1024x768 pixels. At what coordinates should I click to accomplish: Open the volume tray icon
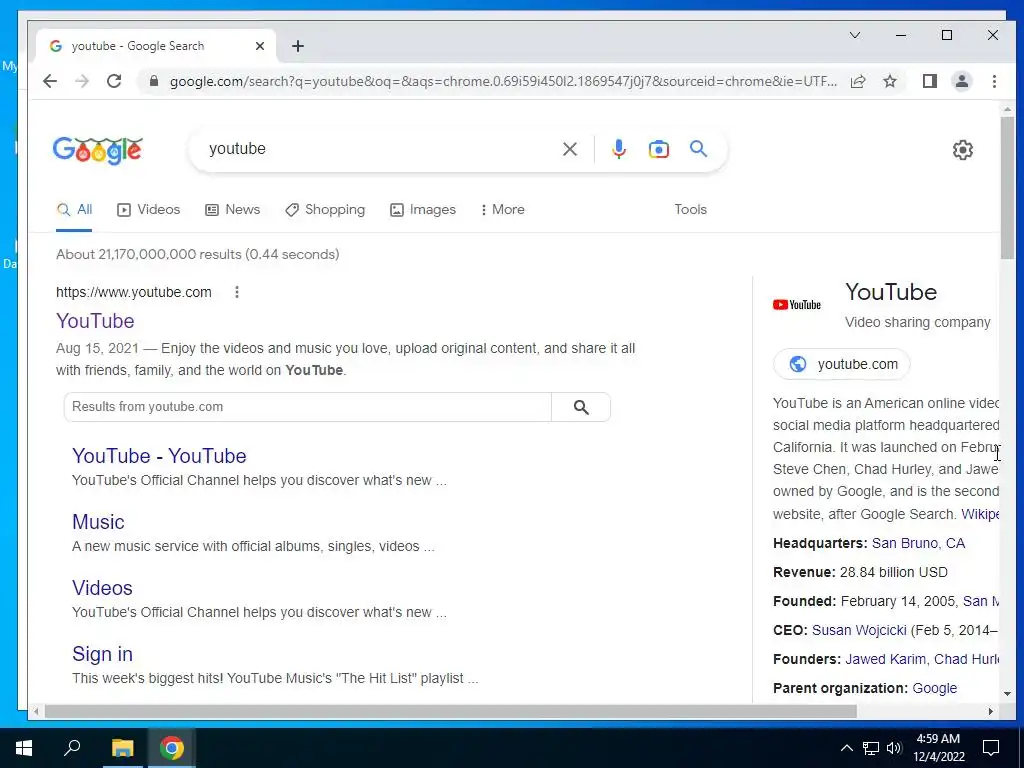pos(894,748)
